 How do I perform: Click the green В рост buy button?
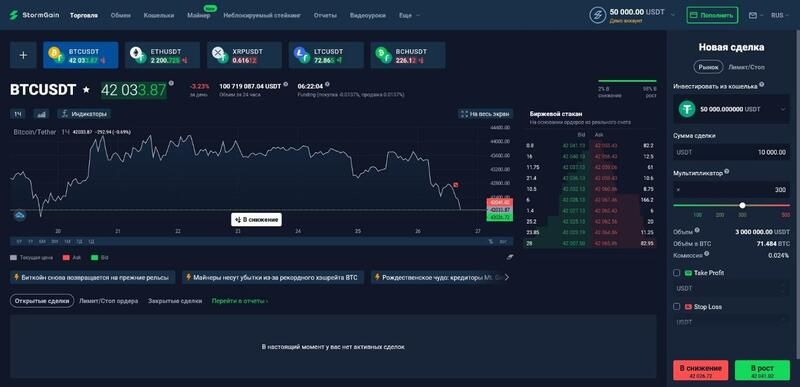pyautogui.click(x=762, y=370)
